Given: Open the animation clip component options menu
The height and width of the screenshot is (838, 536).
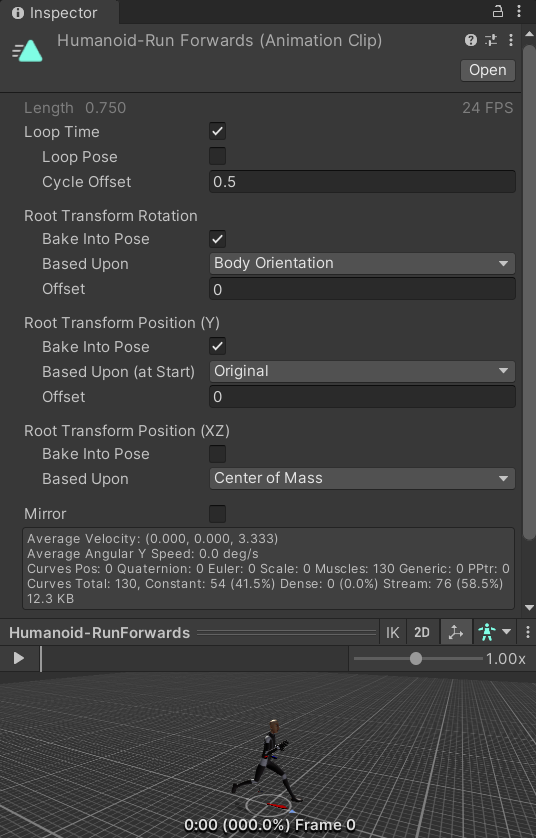Looking at the screenshot, I should (x=511, y=40).
